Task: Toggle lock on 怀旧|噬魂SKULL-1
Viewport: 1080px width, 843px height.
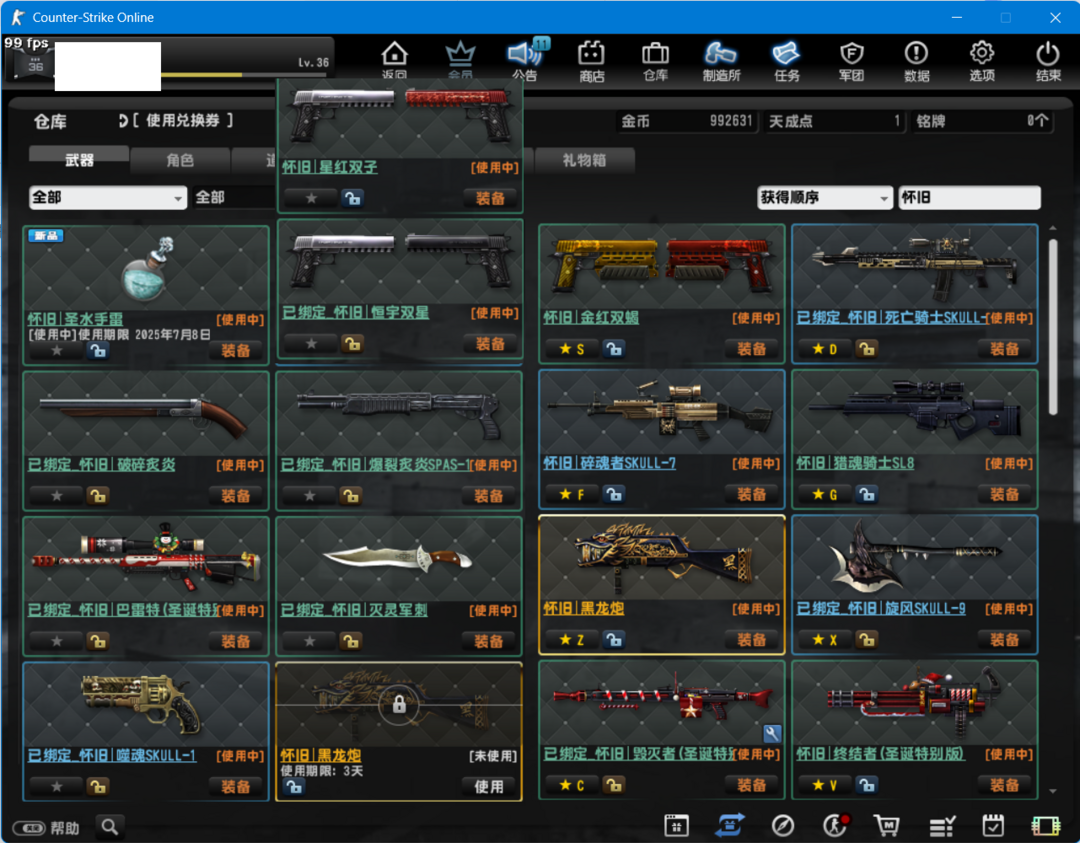Action: click(x=98, y=786)
